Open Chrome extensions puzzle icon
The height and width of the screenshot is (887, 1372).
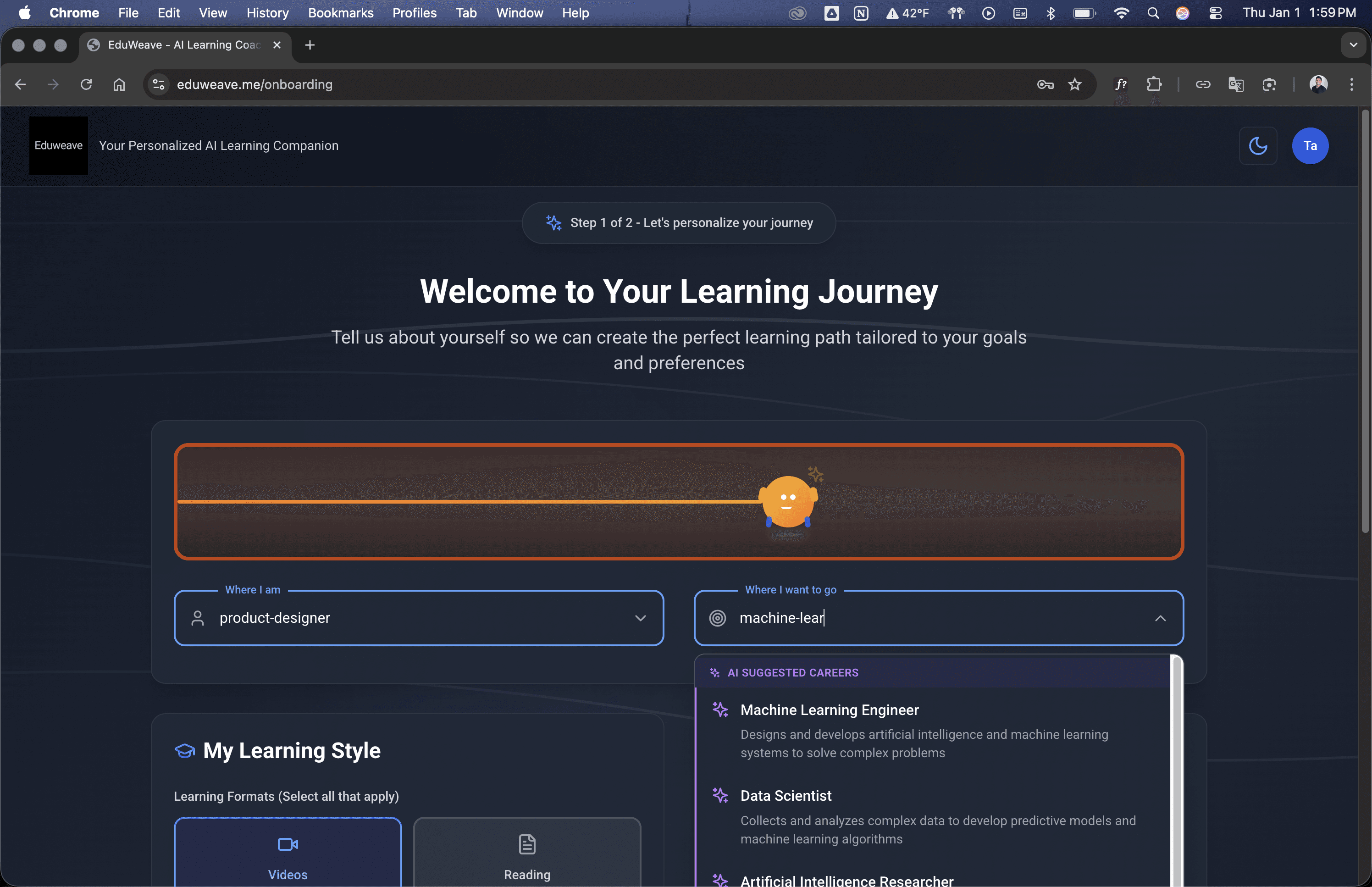point(1154,85)
